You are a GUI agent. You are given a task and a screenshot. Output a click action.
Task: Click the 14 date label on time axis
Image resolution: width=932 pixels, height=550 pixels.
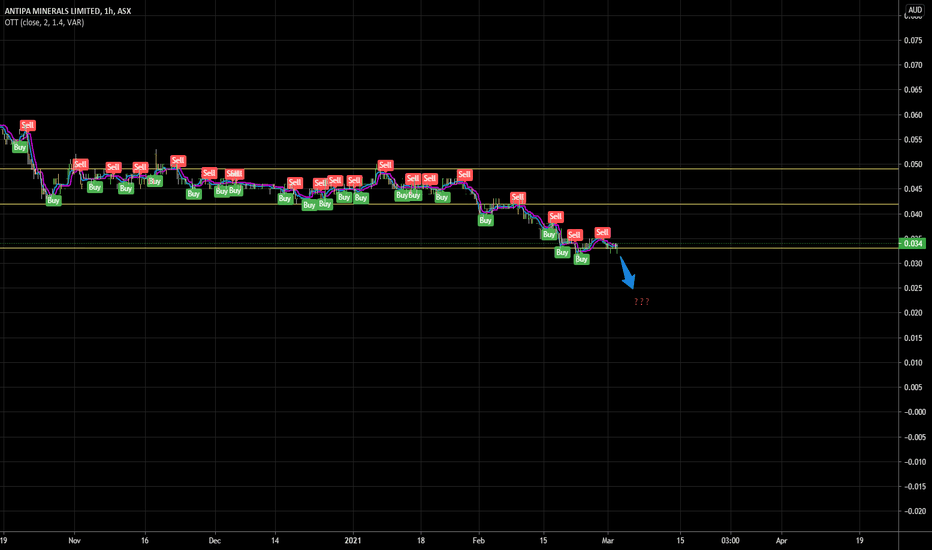(x=275, y=540)
